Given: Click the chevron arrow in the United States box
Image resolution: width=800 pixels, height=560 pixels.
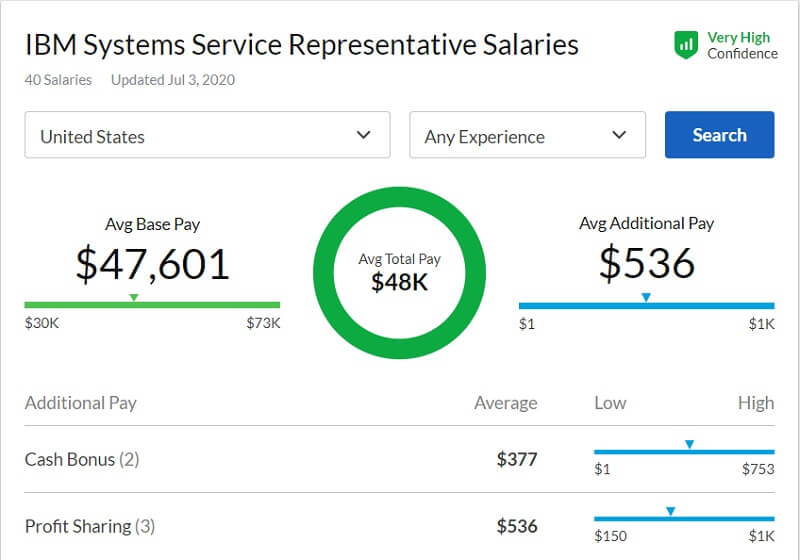Looking at the screenshot, I should point(364,135).
